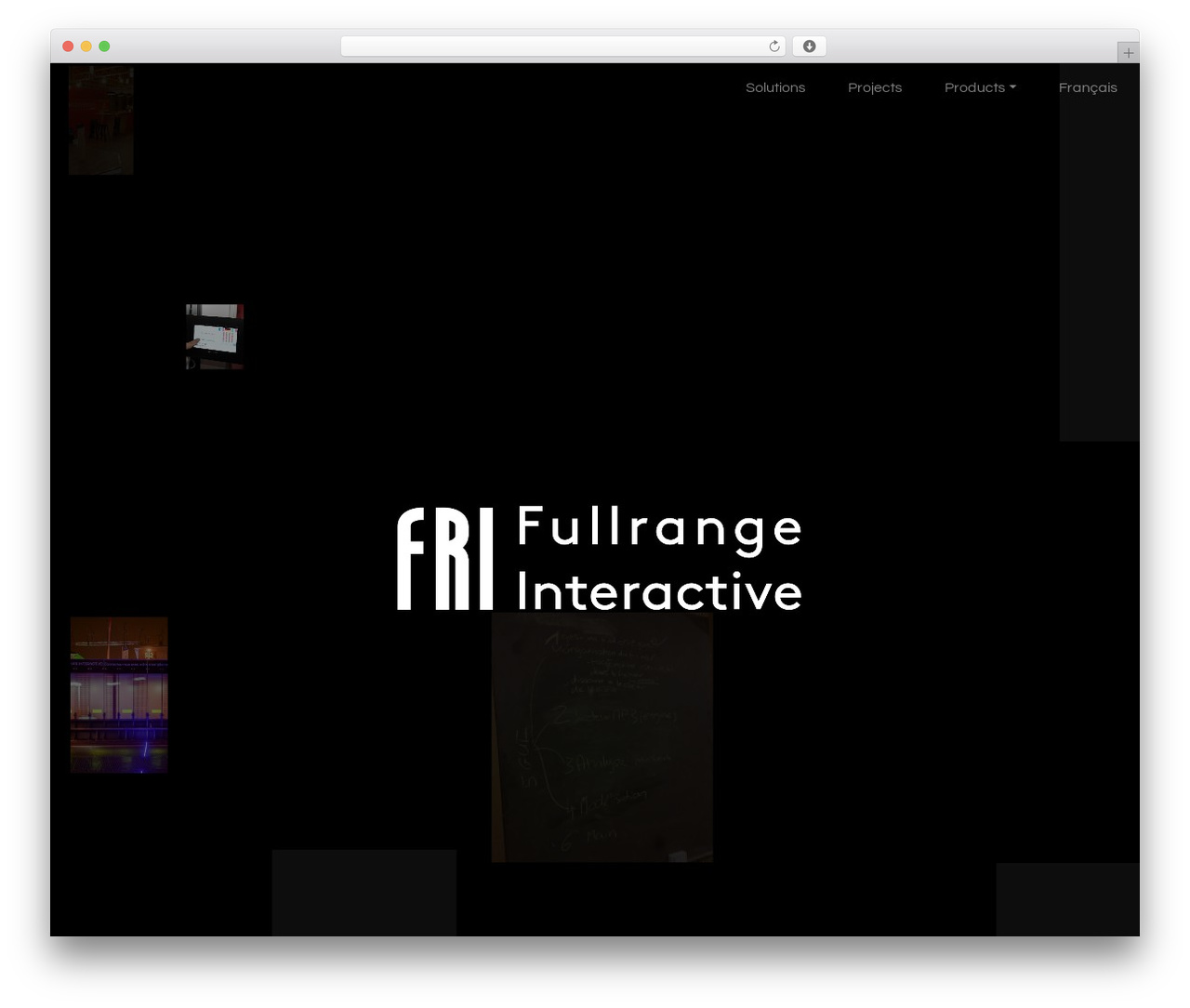Minimize the window with yellow button
1190x1008 pixels.
[x=86, y=46]
